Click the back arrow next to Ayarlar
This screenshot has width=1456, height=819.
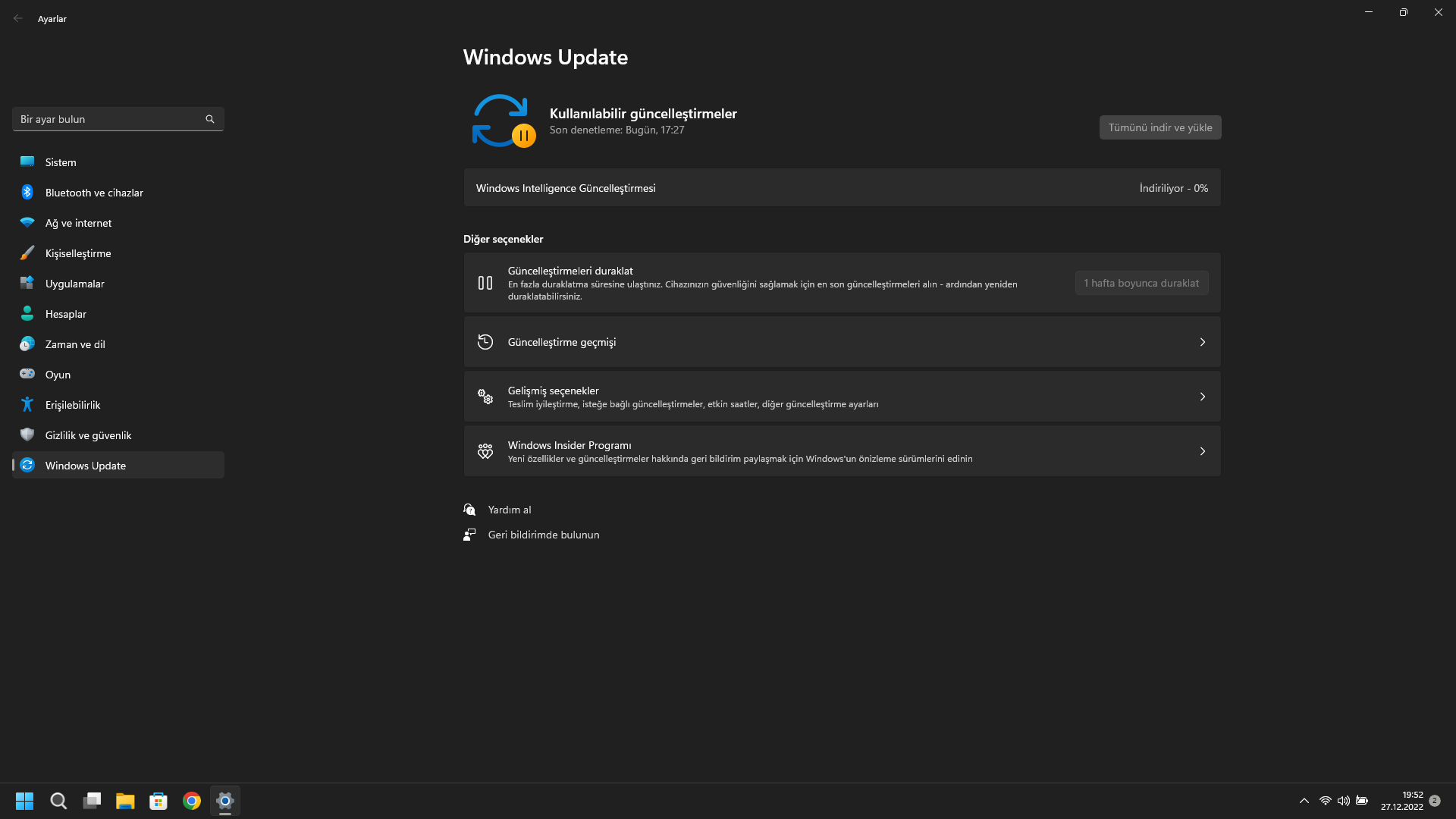point(18,18)
